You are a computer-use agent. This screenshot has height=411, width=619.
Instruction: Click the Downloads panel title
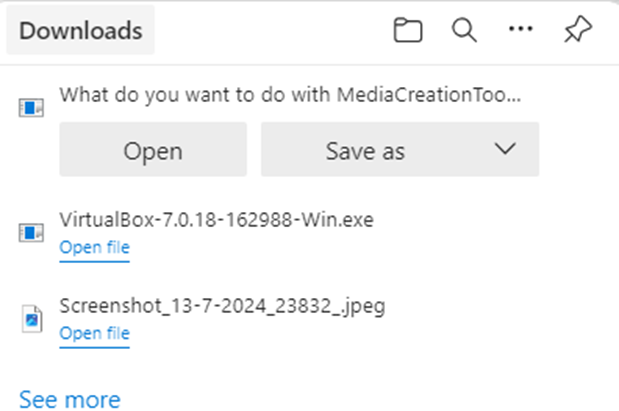(80, 31)
